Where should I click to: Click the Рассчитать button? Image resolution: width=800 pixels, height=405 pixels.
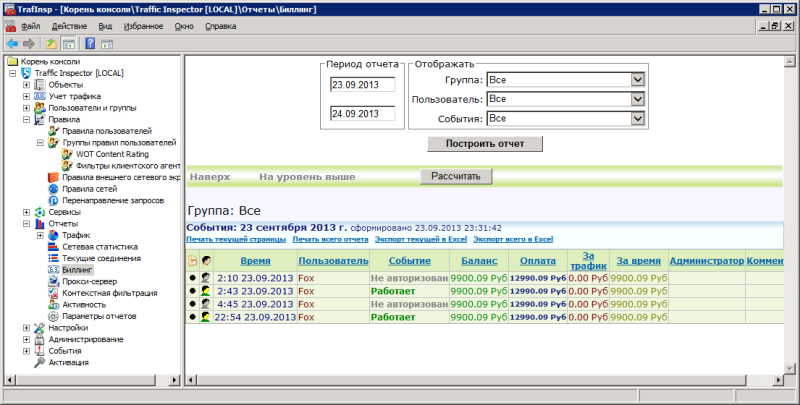click(456, 176)
